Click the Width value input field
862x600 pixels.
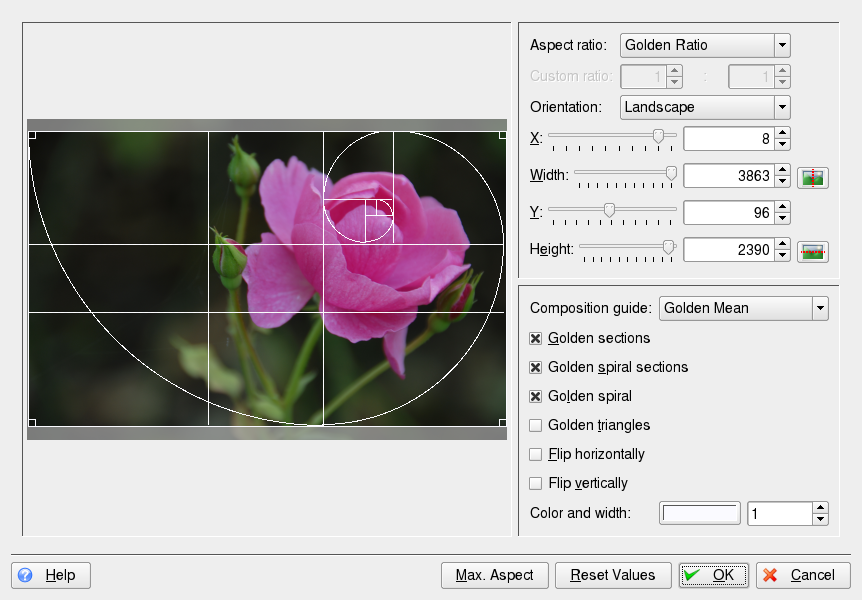pos(728,176)
